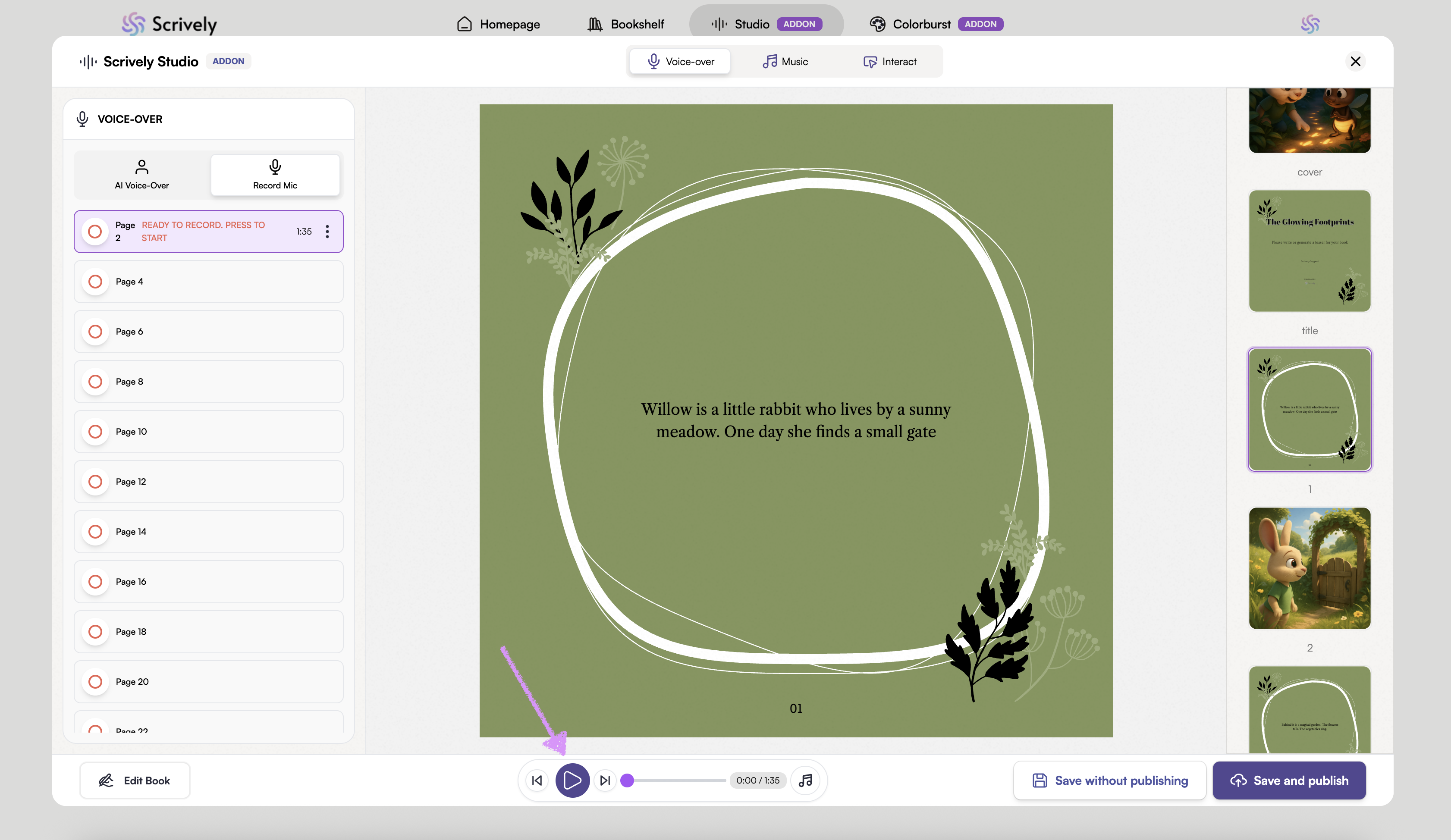
Task: Switch to the Interact tab
Action: click(889, 62)
